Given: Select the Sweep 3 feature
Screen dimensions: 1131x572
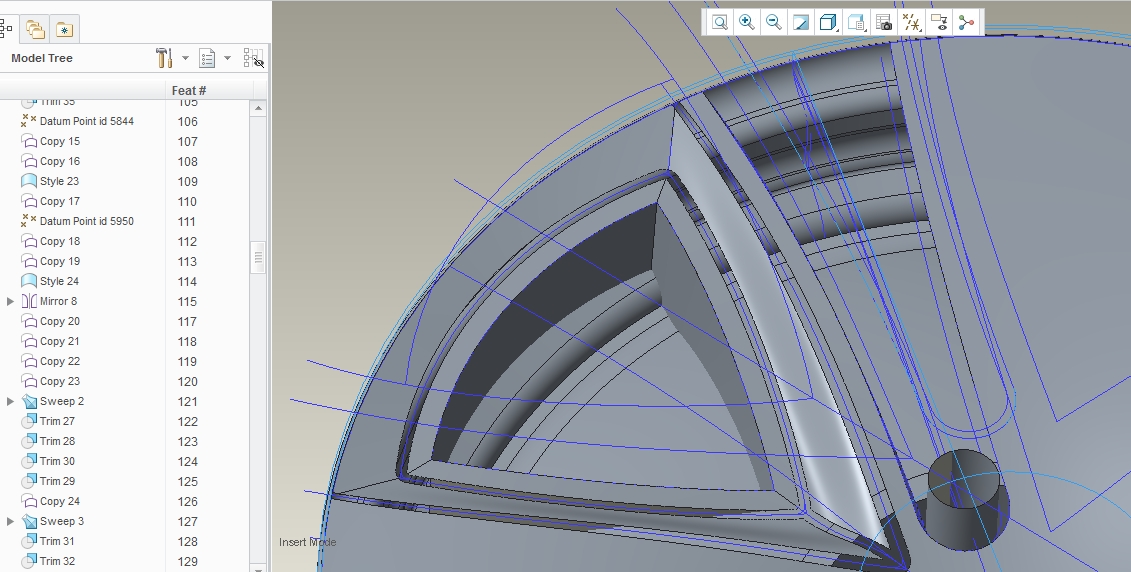Looking at the screenshot, I should click(62, 521).
